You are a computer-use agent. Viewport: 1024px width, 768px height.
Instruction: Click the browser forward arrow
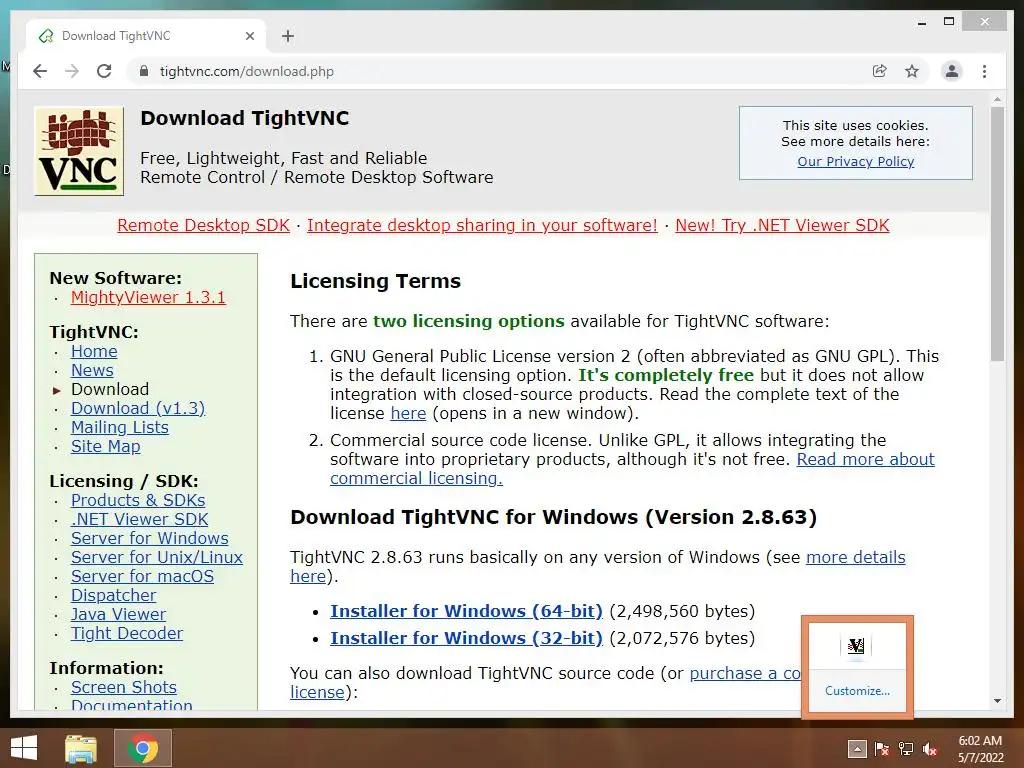pos(72,71)
